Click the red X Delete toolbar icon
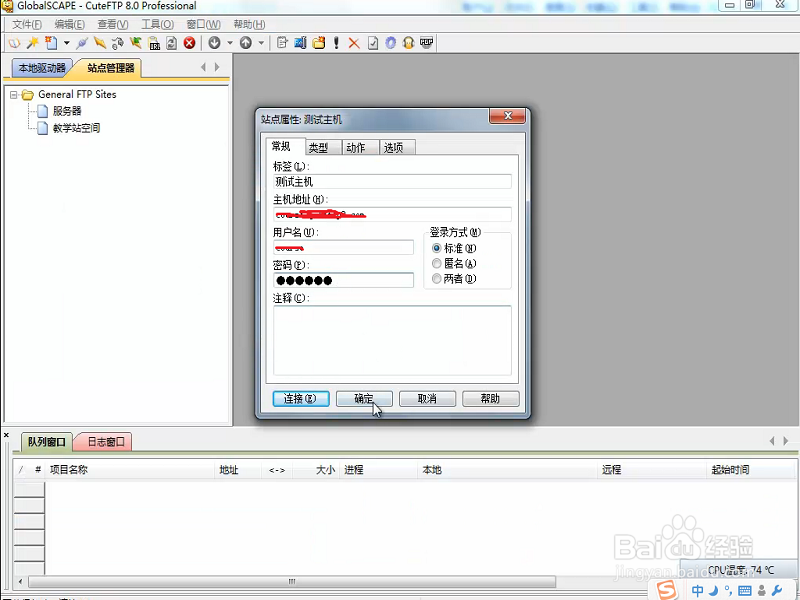Viewport: 800px width, 600px height. pyautogui.click(x=354, y=43)
